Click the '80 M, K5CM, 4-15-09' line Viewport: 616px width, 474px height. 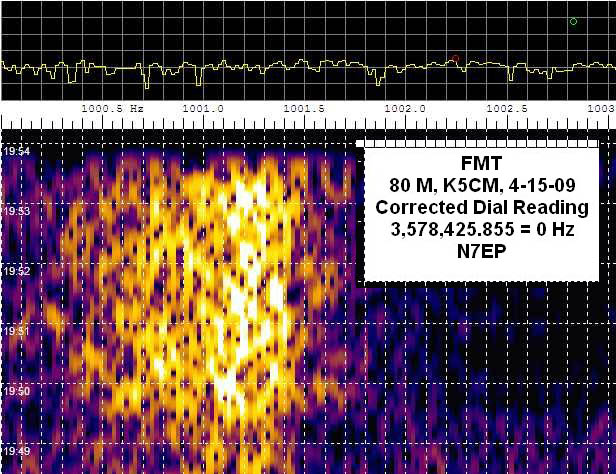482,185
